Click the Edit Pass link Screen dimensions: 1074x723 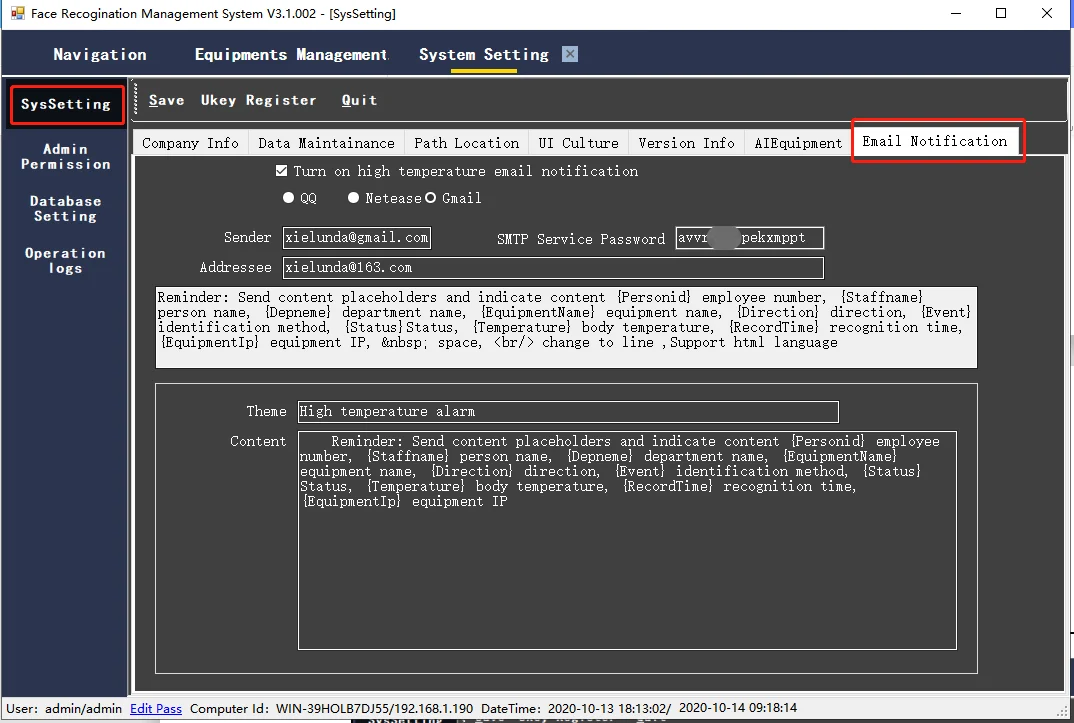click(x=155, y=709)
